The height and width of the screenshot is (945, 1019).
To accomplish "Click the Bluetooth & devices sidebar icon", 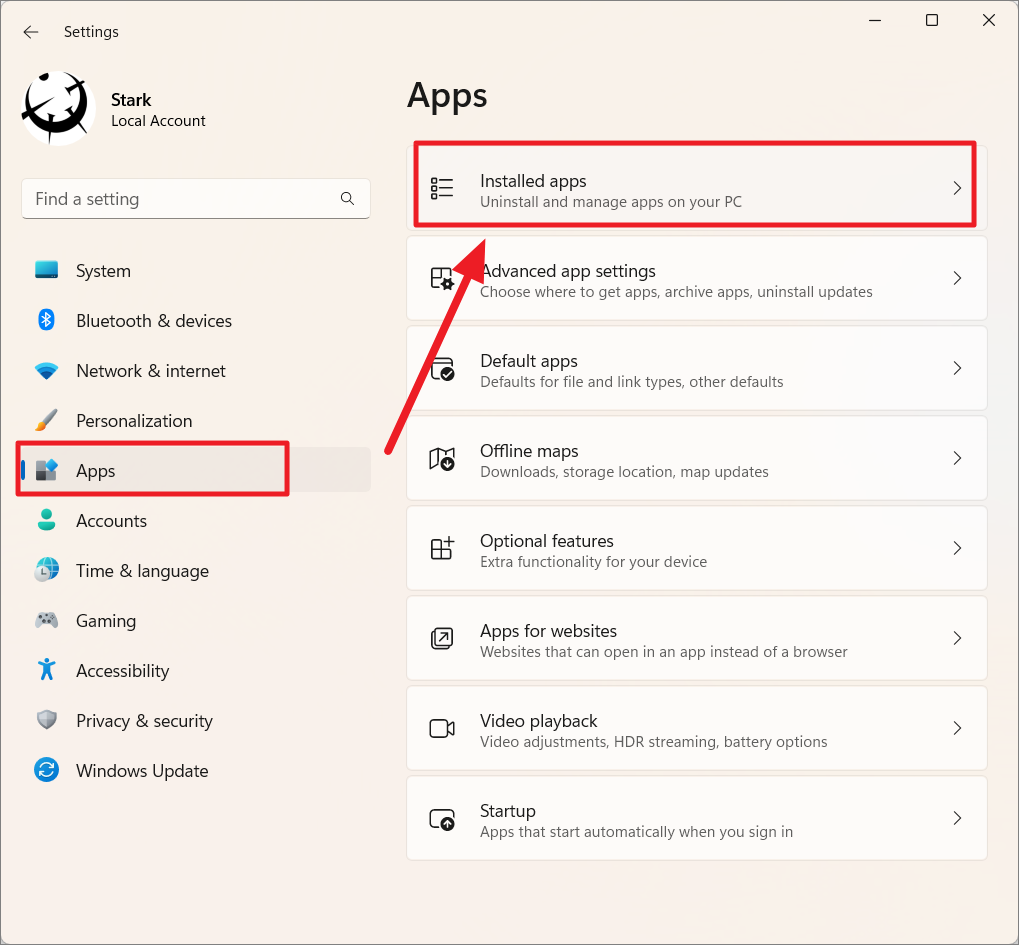I will pos(47,320).
